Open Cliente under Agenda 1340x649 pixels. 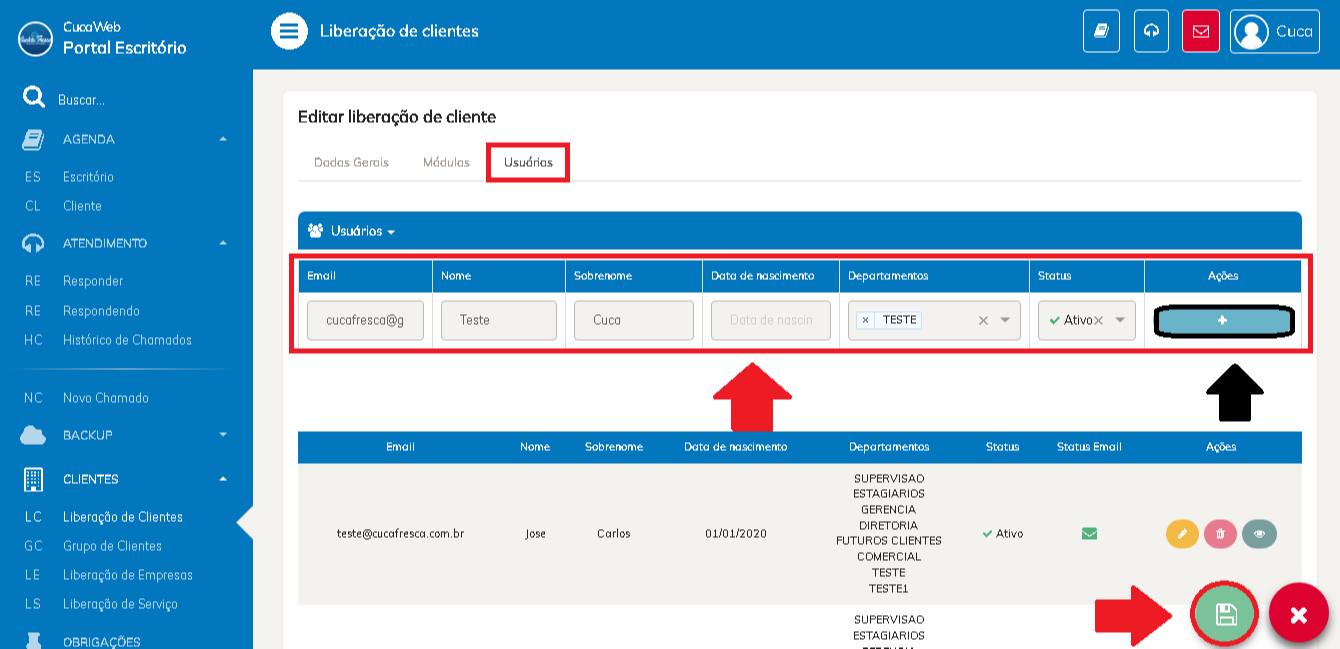click(x=82, y=206)
